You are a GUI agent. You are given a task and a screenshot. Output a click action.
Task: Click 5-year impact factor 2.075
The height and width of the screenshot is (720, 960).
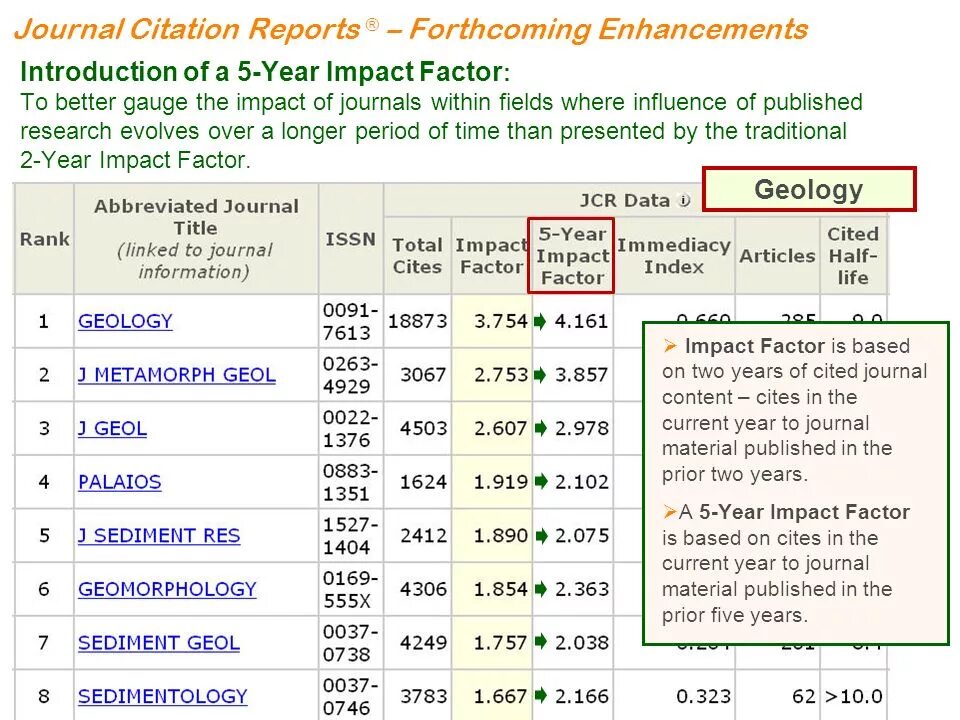pyautogui.click(x=581, y=535)
